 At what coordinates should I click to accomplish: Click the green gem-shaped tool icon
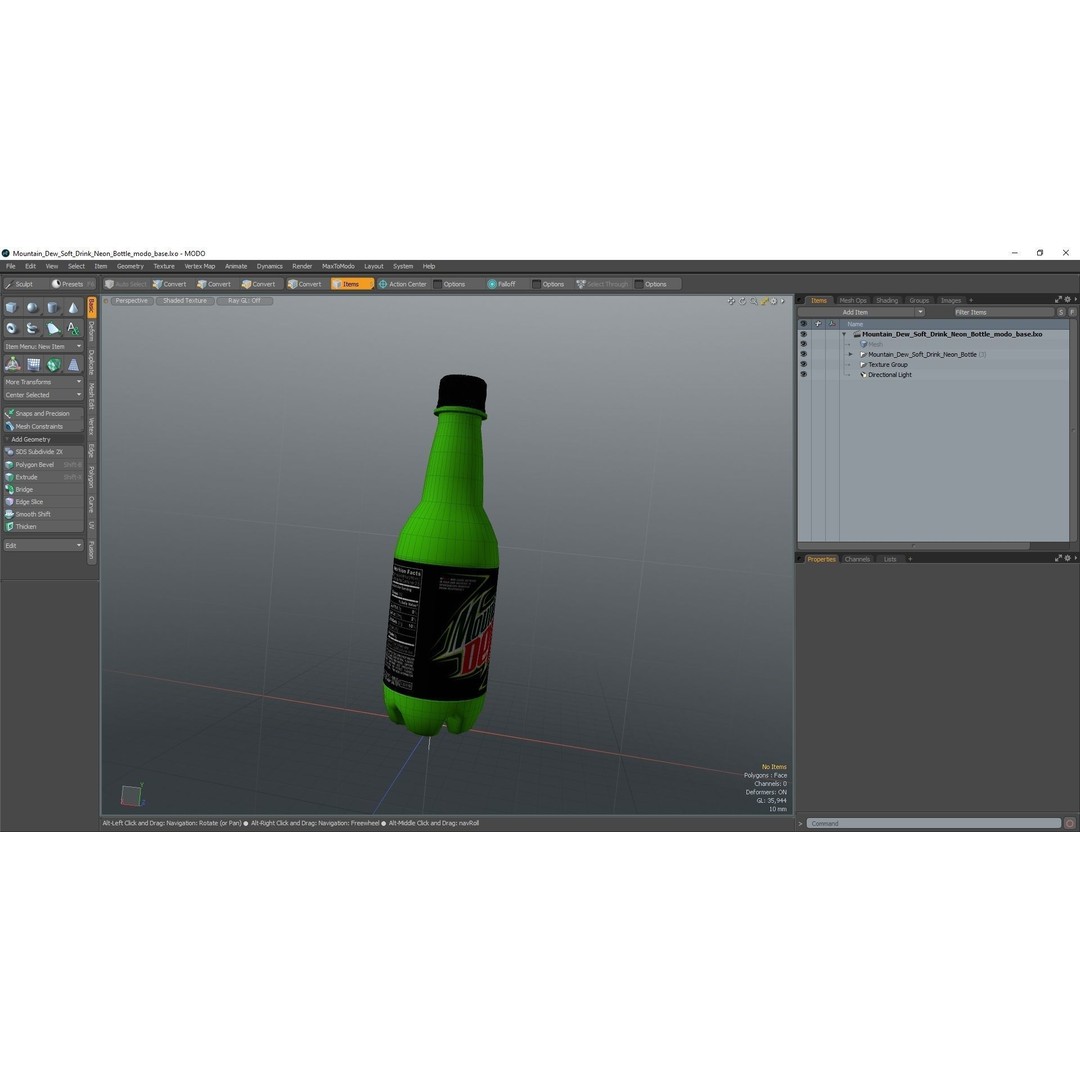coord(53,364)
